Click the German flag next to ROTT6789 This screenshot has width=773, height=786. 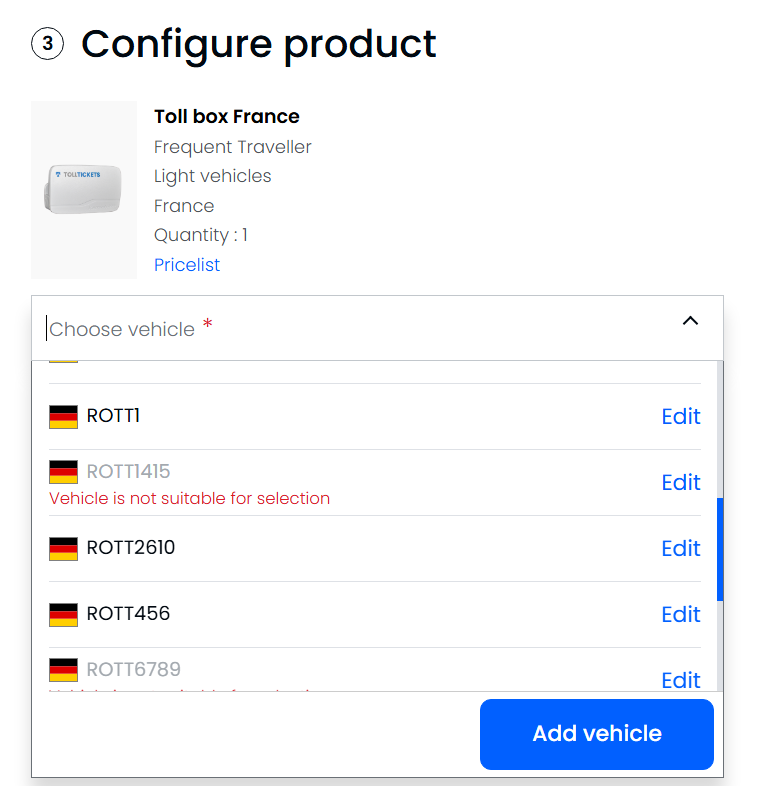(63, 670)
